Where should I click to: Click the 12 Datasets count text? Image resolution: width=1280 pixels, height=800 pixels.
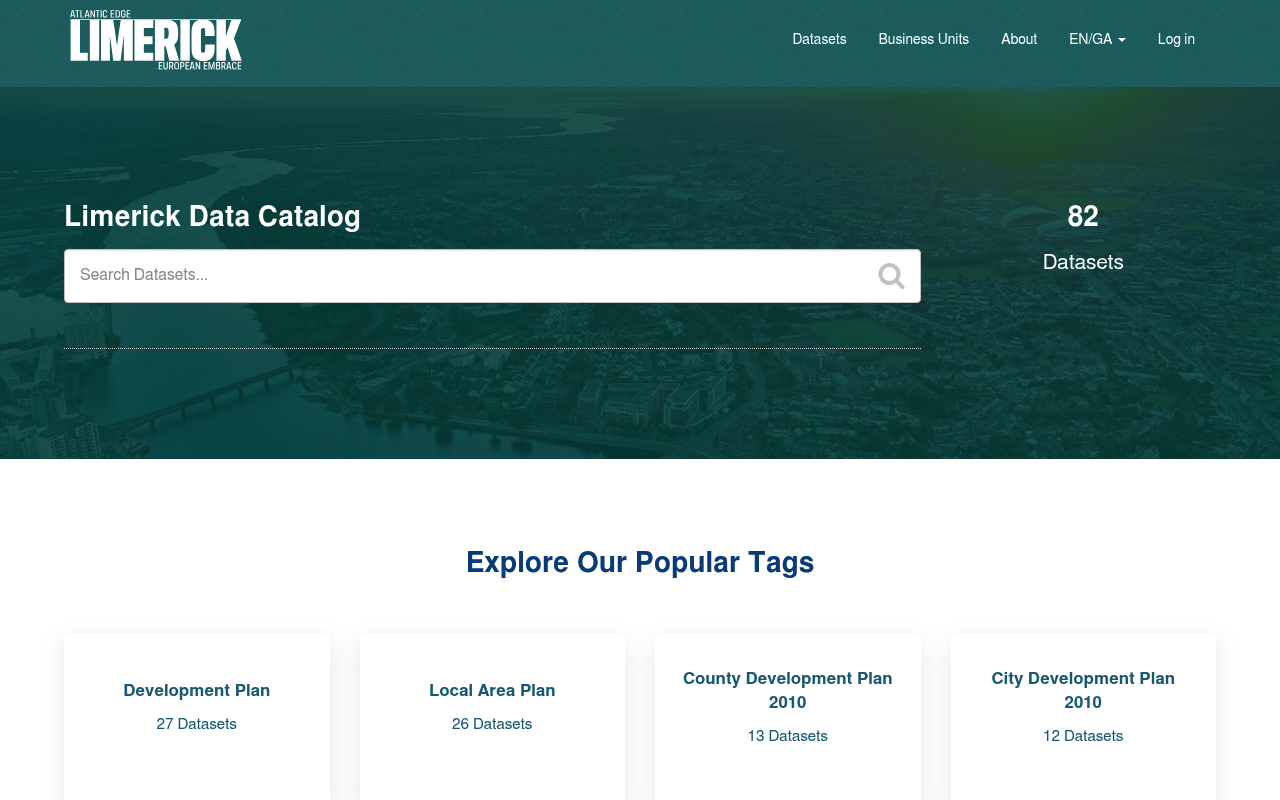click(1083, 736)
